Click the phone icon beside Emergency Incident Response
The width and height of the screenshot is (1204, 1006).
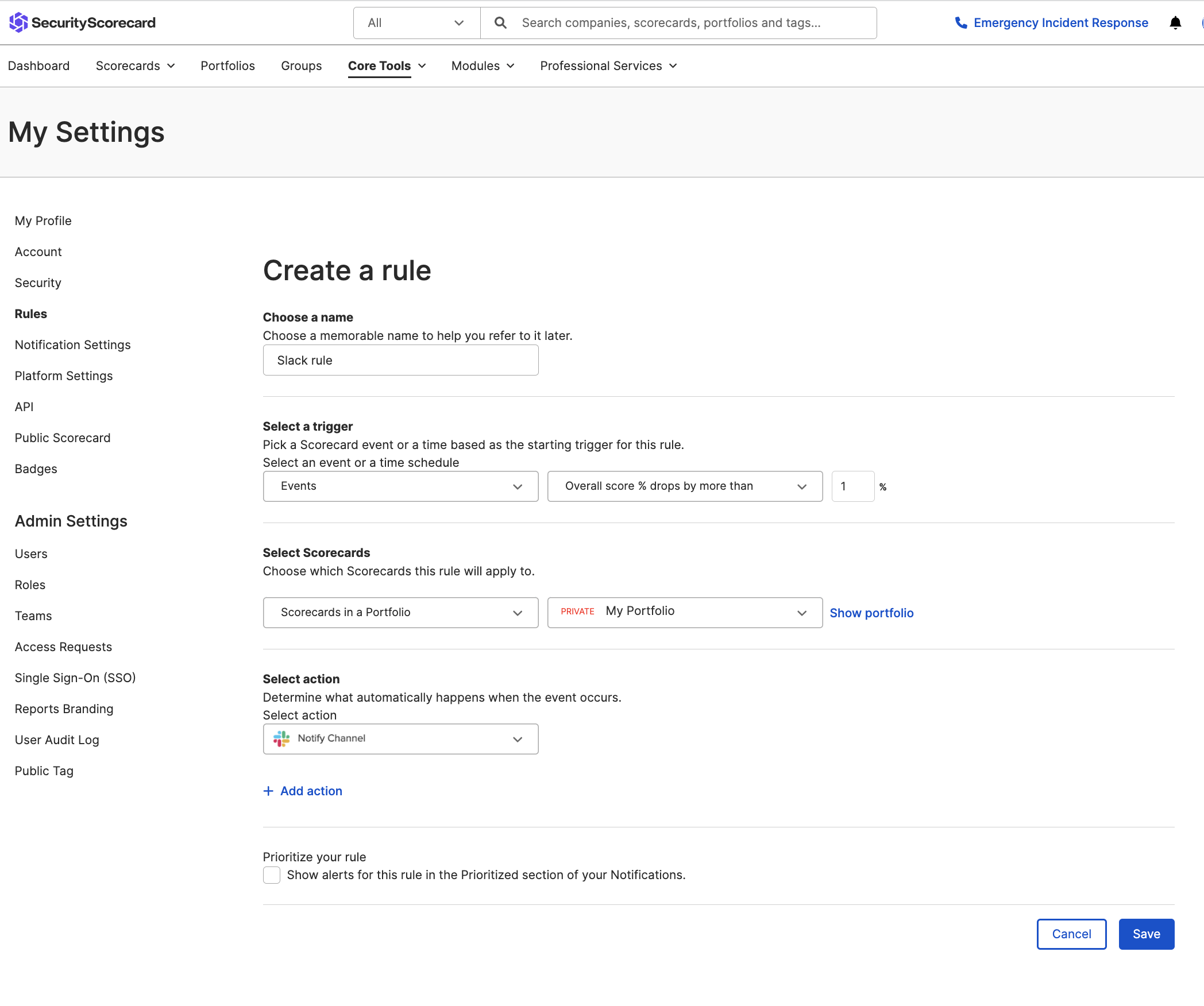click(960, 22)
